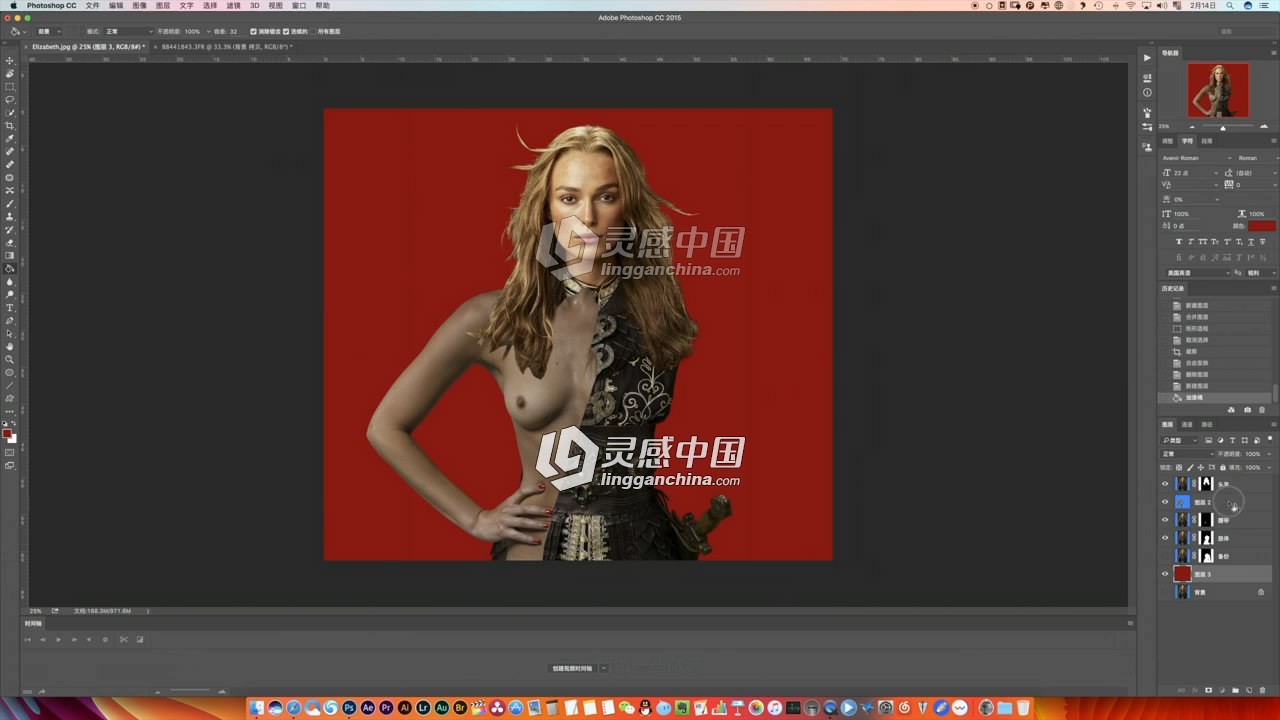The image size is (1280, 720).
Task: Click the Apple menu logo
Action: click(12, 5)
